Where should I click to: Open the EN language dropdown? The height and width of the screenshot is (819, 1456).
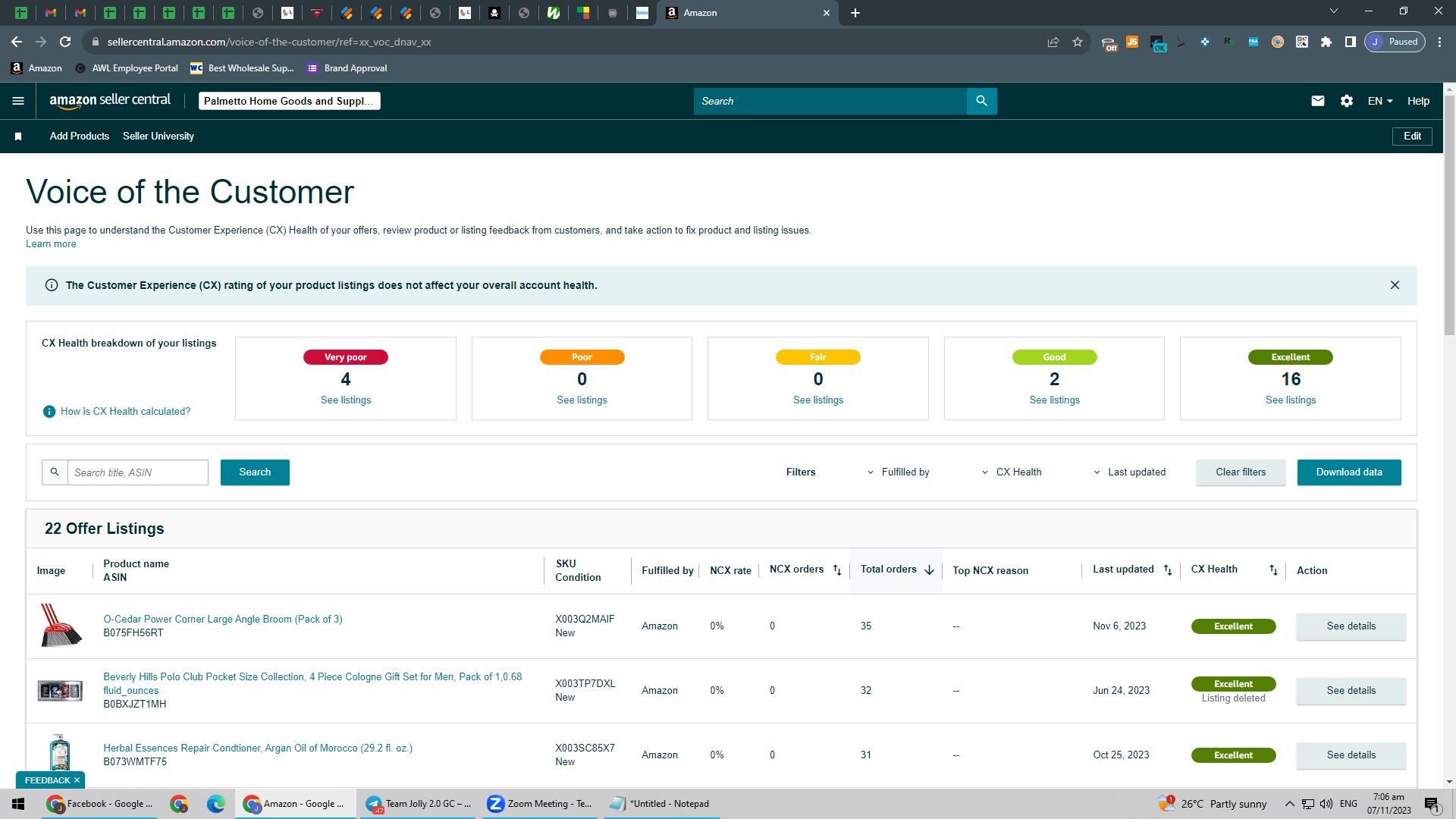[1380, 101]
